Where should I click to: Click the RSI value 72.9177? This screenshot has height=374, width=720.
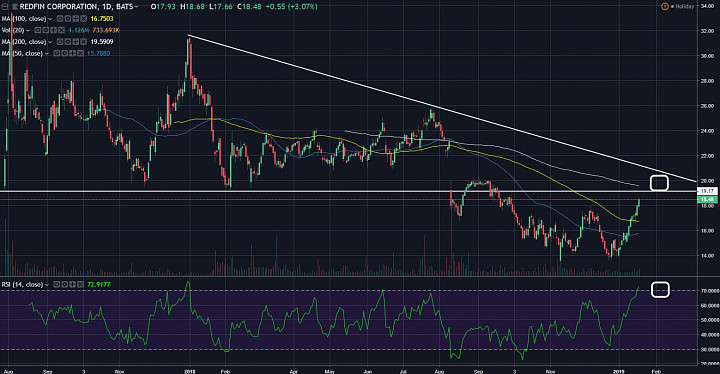[99, 284]
